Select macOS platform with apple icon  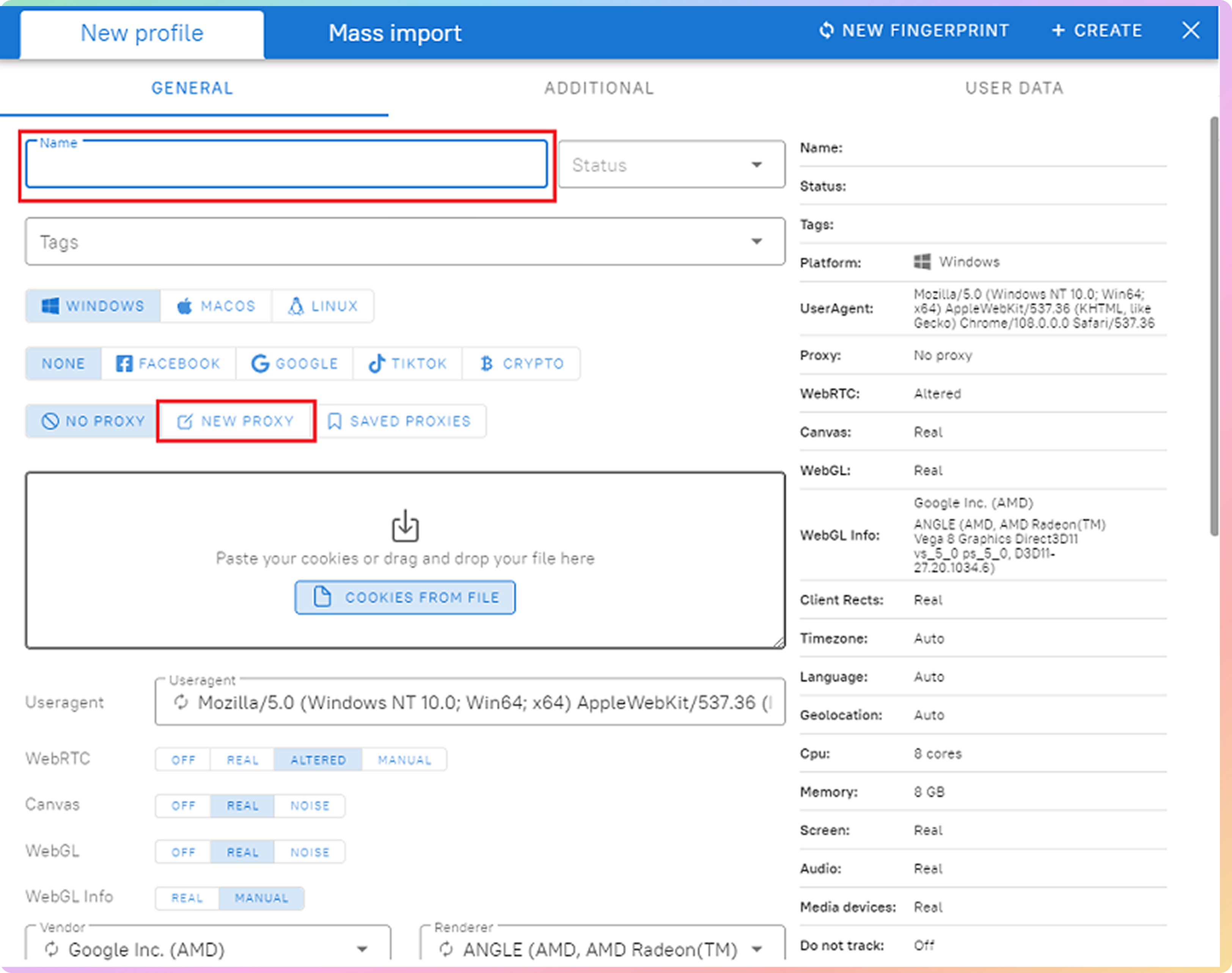point(216,307)
